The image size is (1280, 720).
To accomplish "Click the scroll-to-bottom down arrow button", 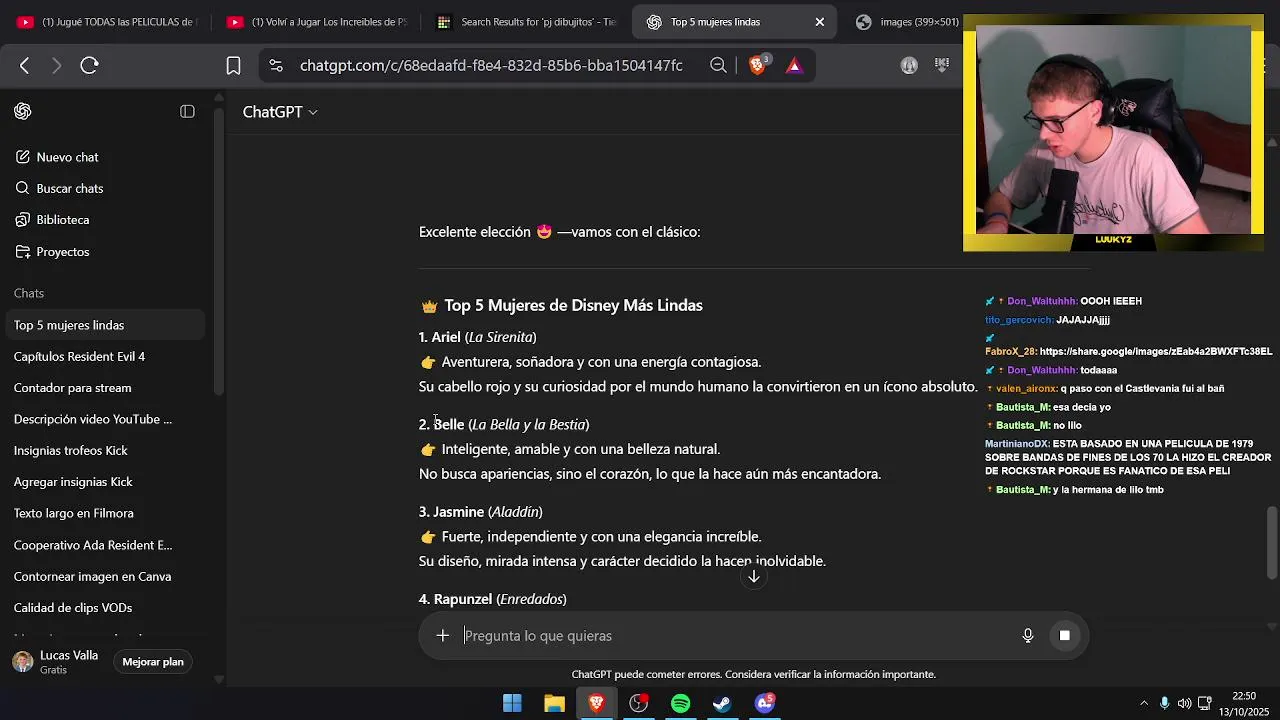I will click(754, 576).
